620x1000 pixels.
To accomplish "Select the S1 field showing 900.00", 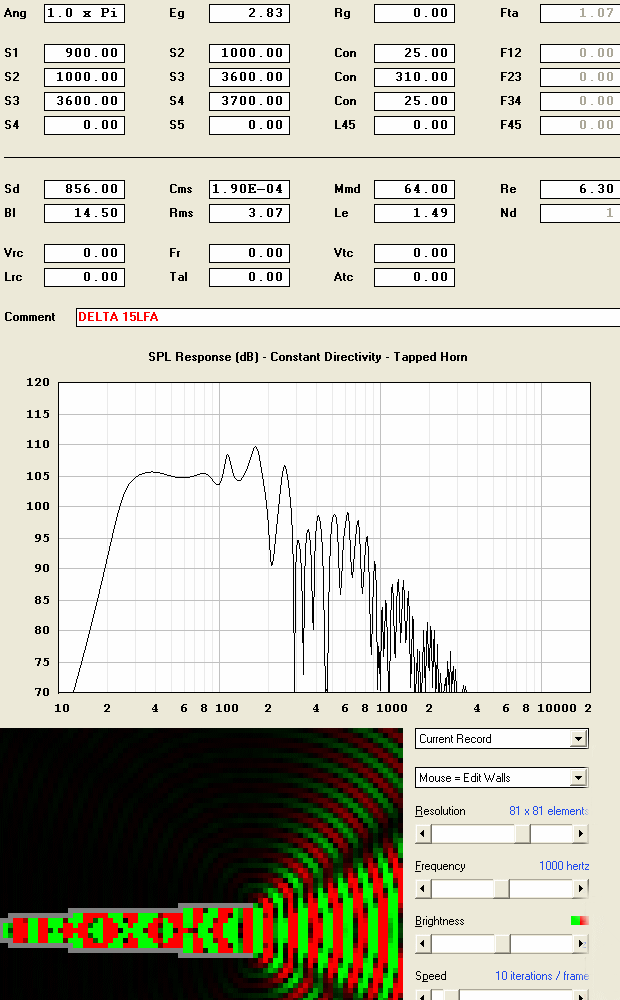I will click(84, 53).
